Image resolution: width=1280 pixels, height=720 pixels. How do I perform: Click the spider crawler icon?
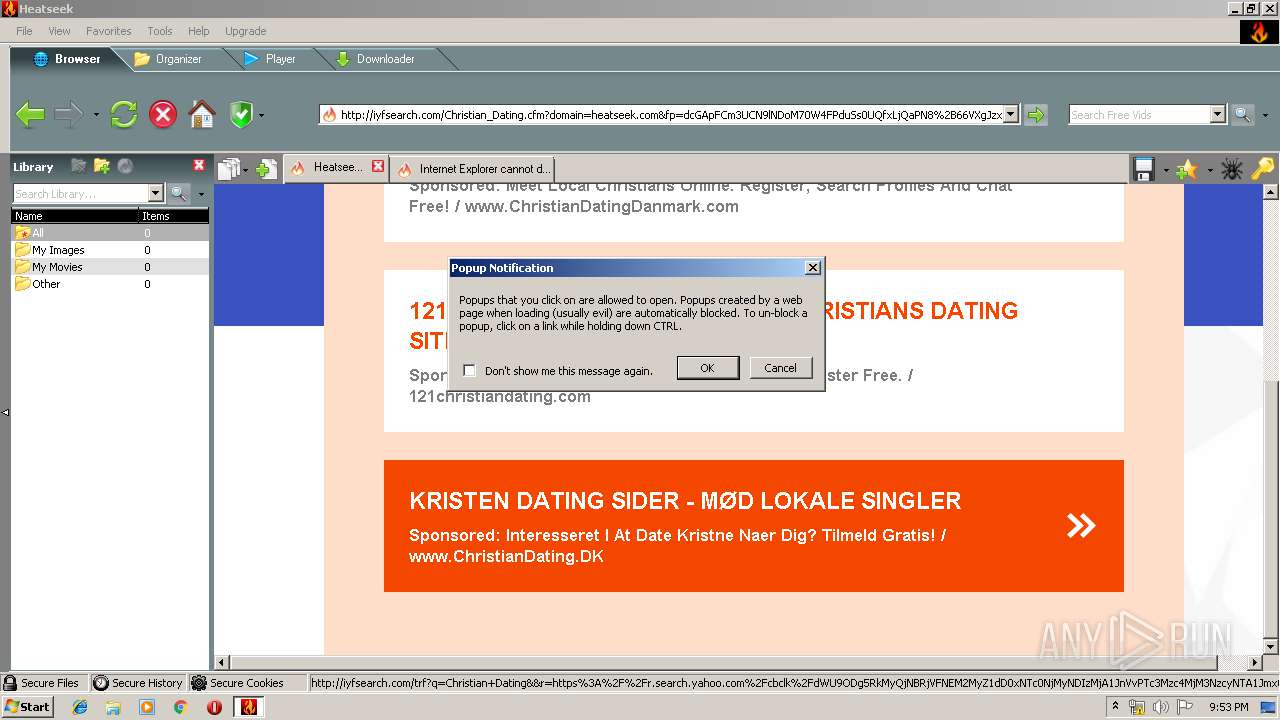[x=1231, y=169]
